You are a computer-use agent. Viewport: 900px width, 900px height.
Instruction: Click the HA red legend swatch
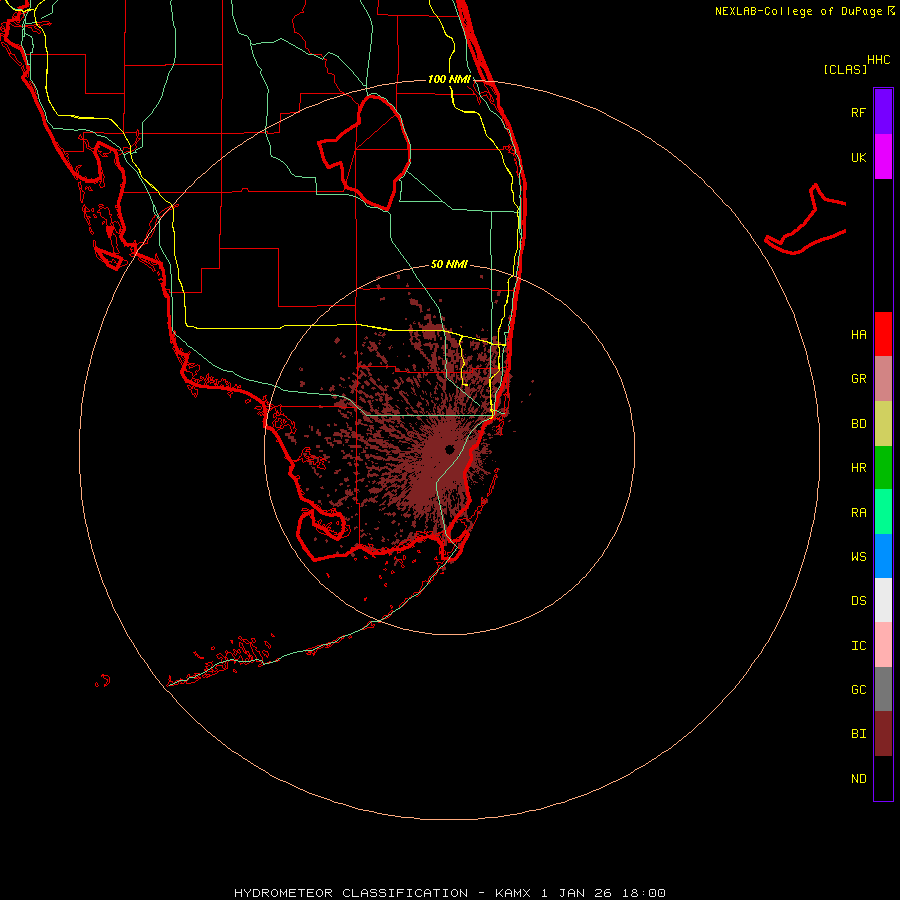[x=883, y=334]
